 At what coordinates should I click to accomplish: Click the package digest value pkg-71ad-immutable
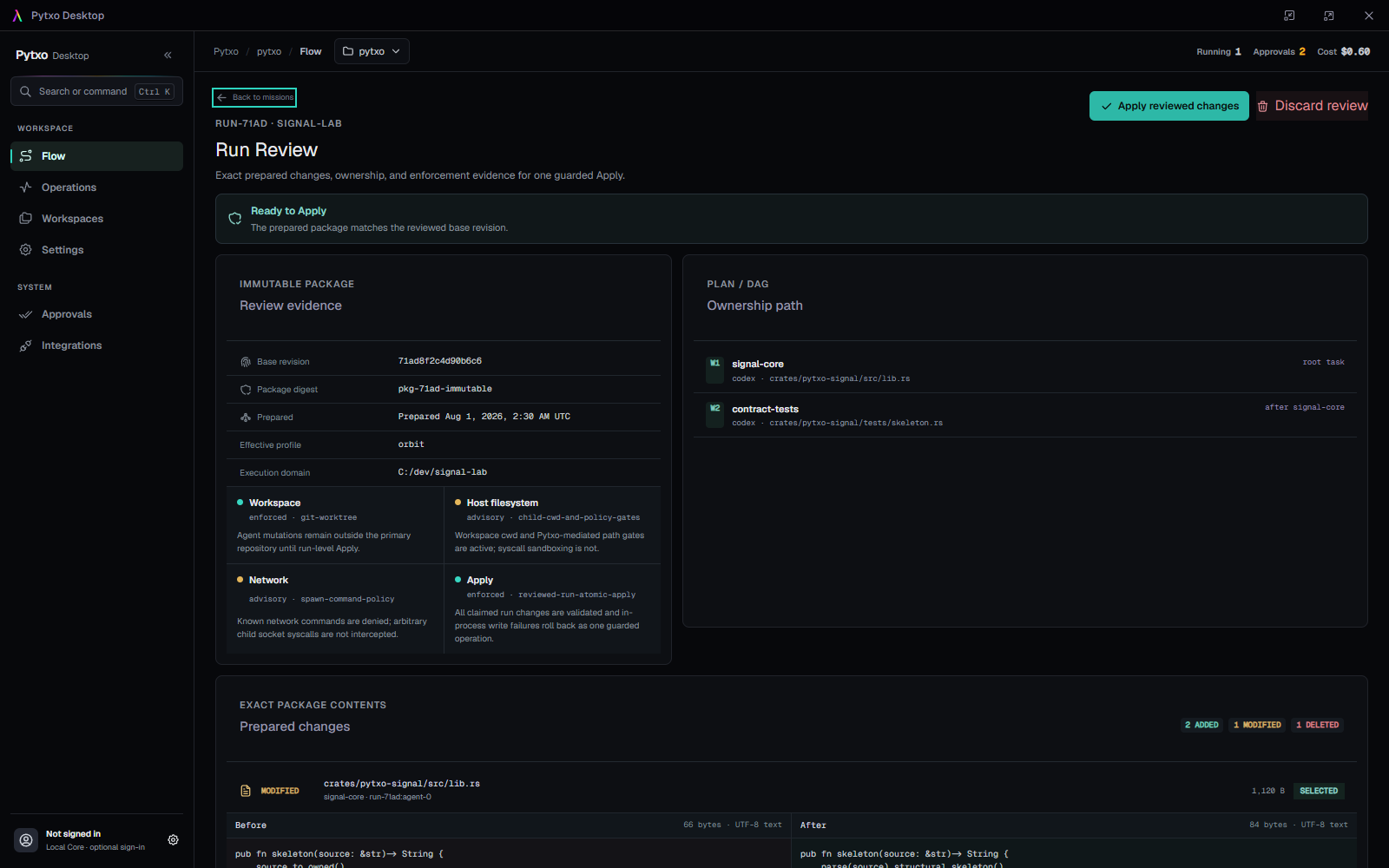click(445, 389)
